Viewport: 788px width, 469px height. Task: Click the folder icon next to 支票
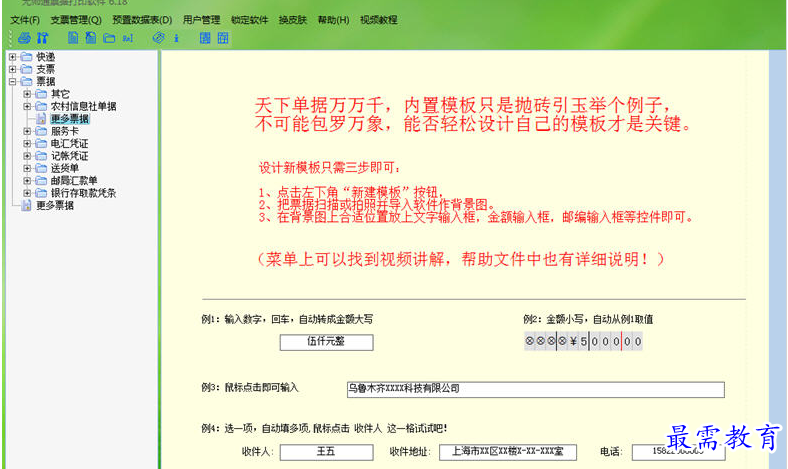[x=27, y=69]
